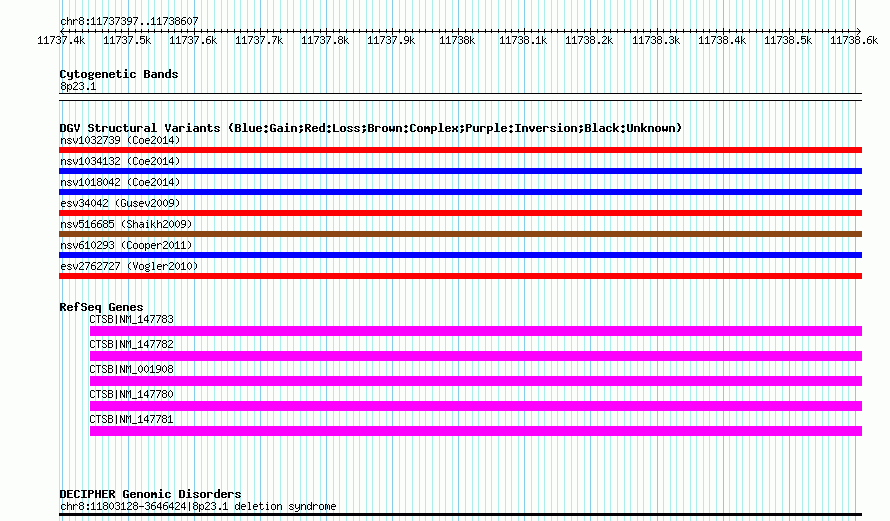This screenshot has width=890, height=521.
Task: Select the 11738.6k ruler tick label
Action: (854, 41)
